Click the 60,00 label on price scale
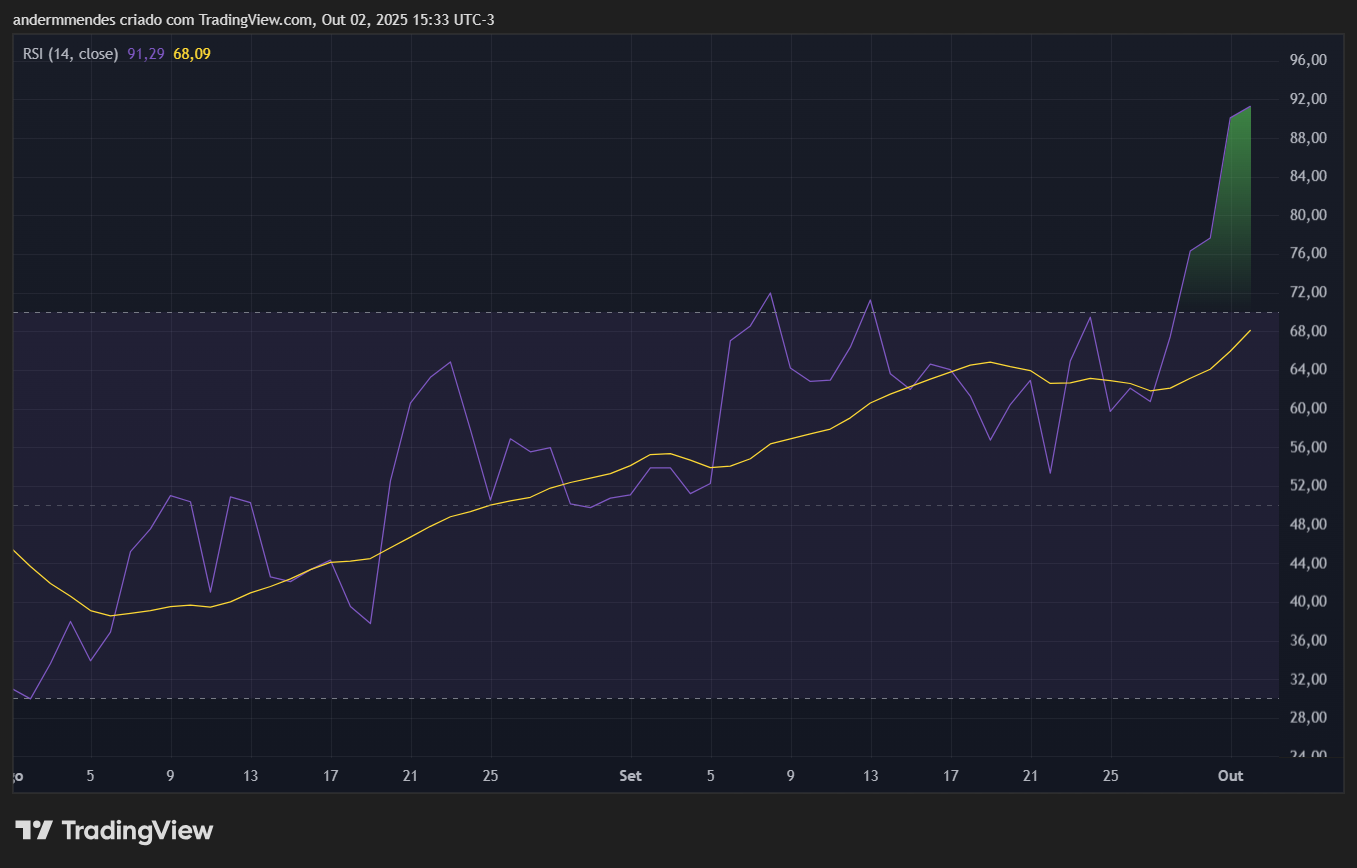 [x=1308, y=408]
